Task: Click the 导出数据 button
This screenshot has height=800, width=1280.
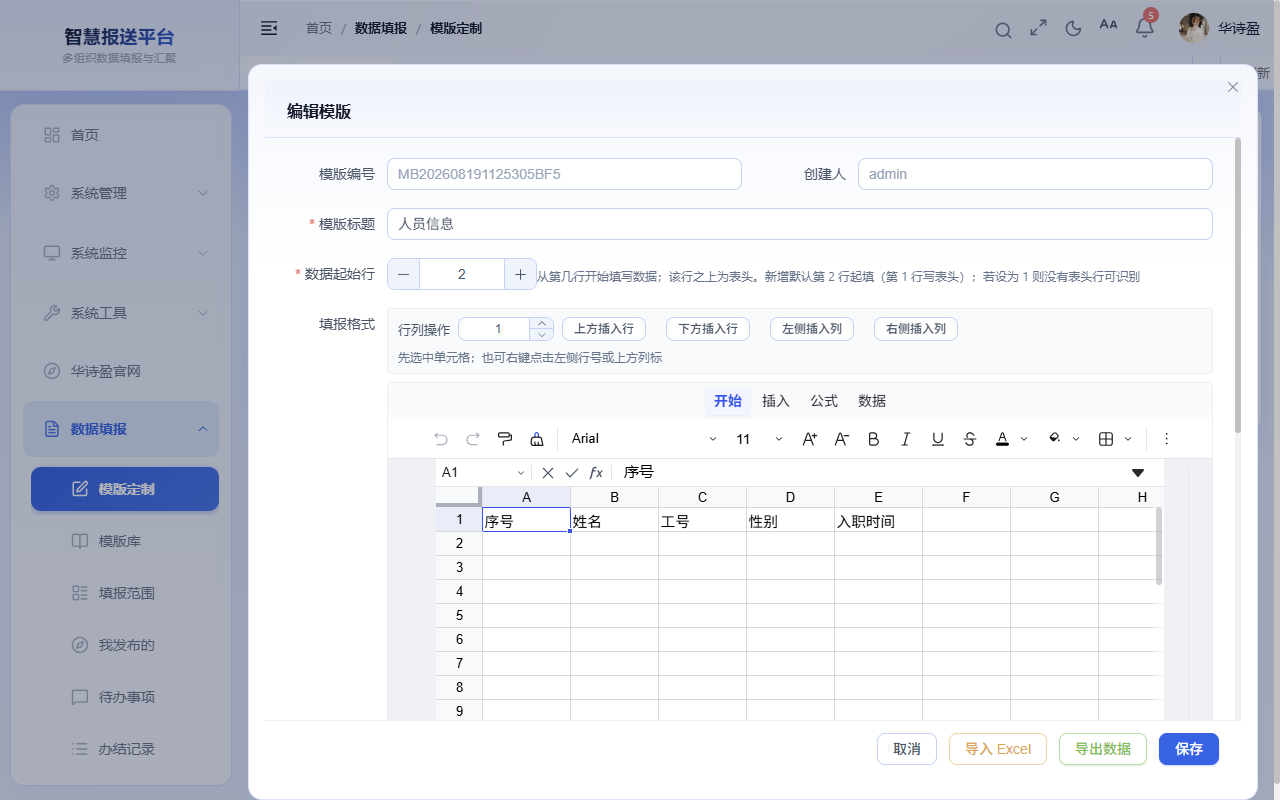Action: click(1103, 749)
